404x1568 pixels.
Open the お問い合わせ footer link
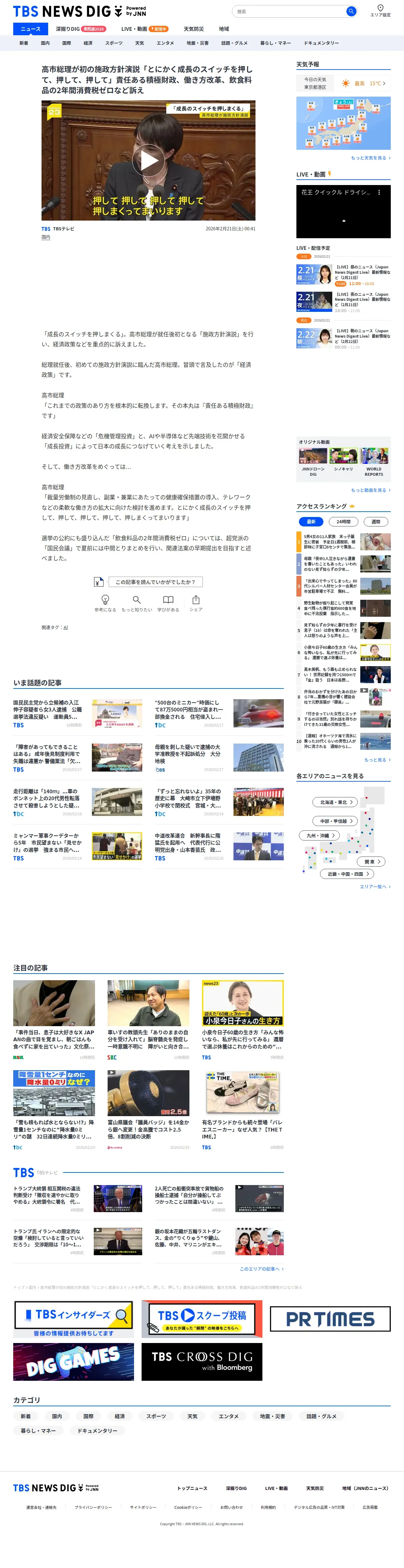pyautogui.click(x=231, y=1507)
